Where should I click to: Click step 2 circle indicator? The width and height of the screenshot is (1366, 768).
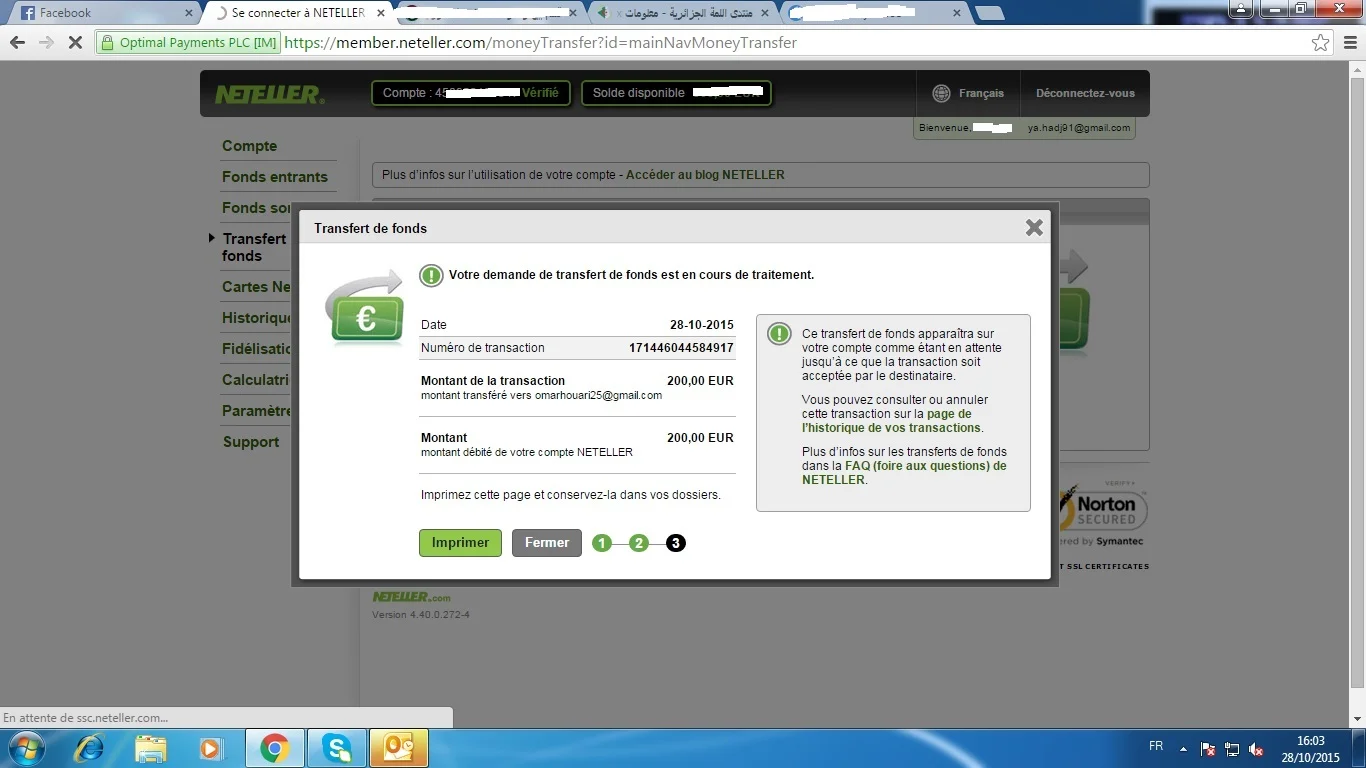639,543
